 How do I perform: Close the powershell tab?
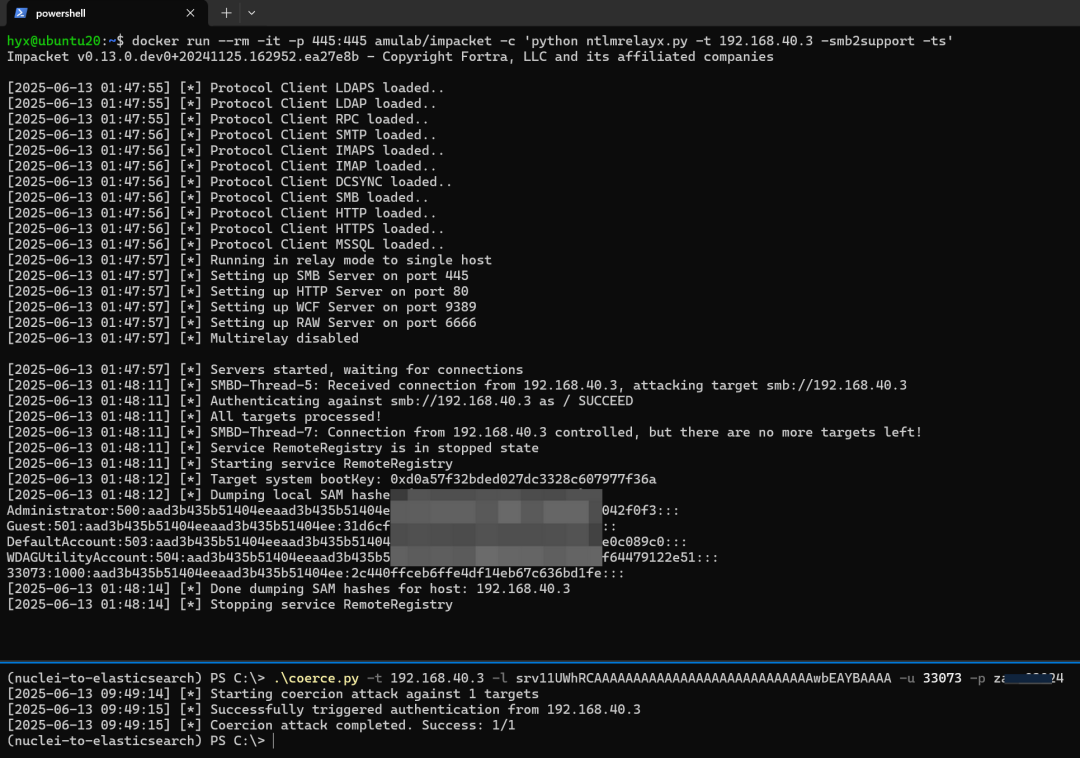tap(190, 13)
